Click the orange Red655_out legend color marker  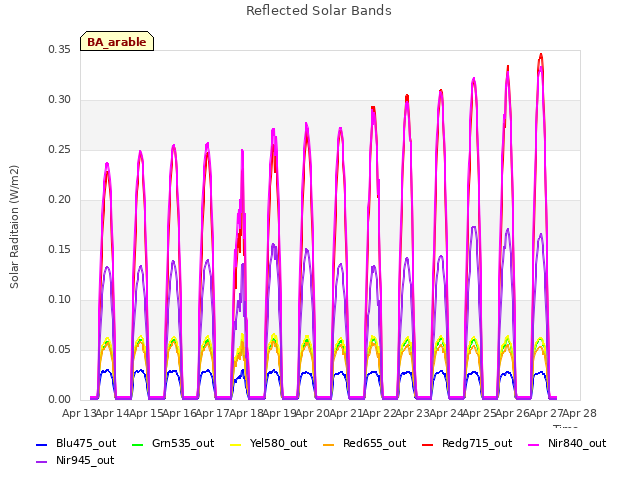pyautogui.click(x=329, y=444)
